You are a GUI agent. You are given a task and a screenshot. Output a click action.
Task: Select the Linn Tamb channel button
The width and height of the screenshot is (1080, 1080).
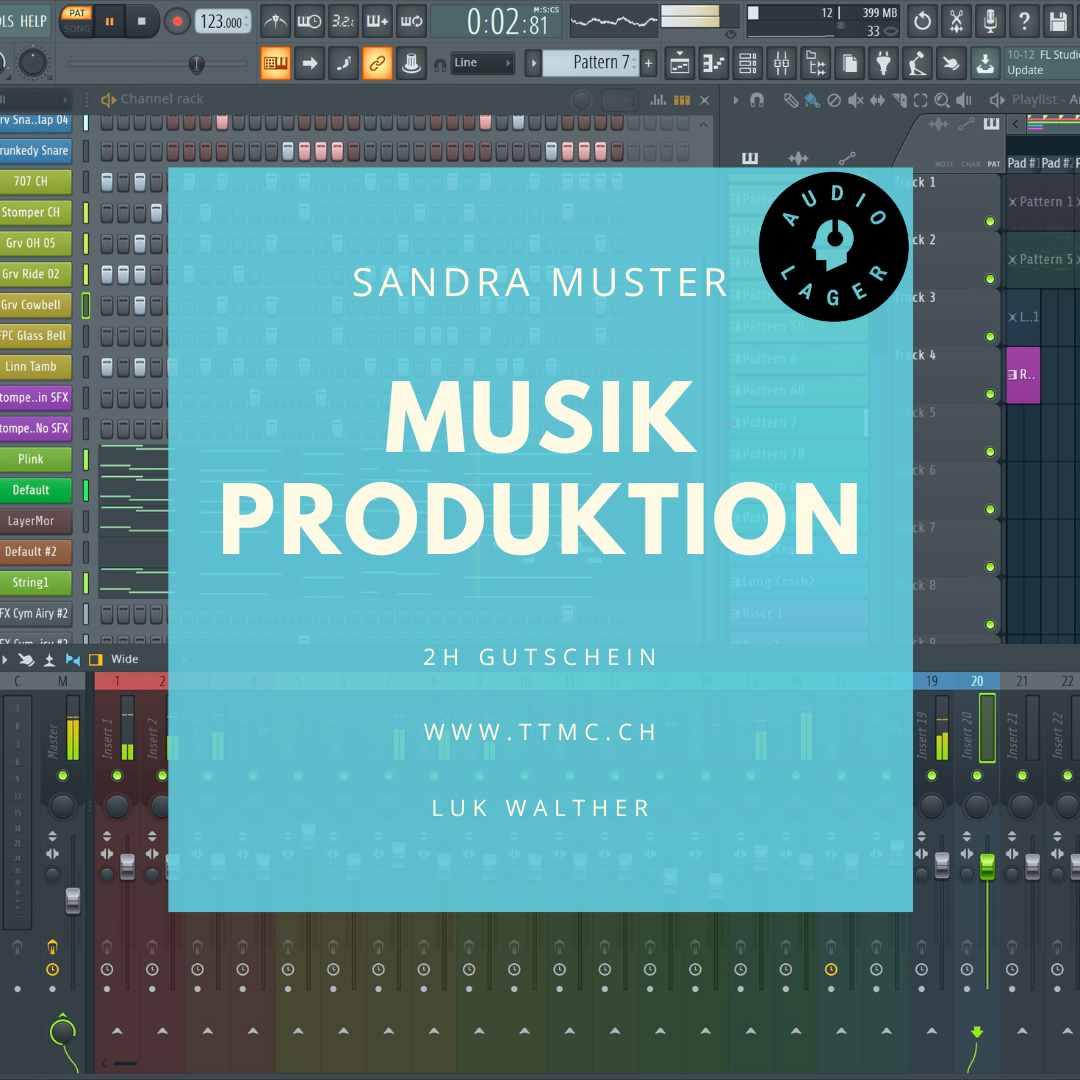click(x=35, y=366)
